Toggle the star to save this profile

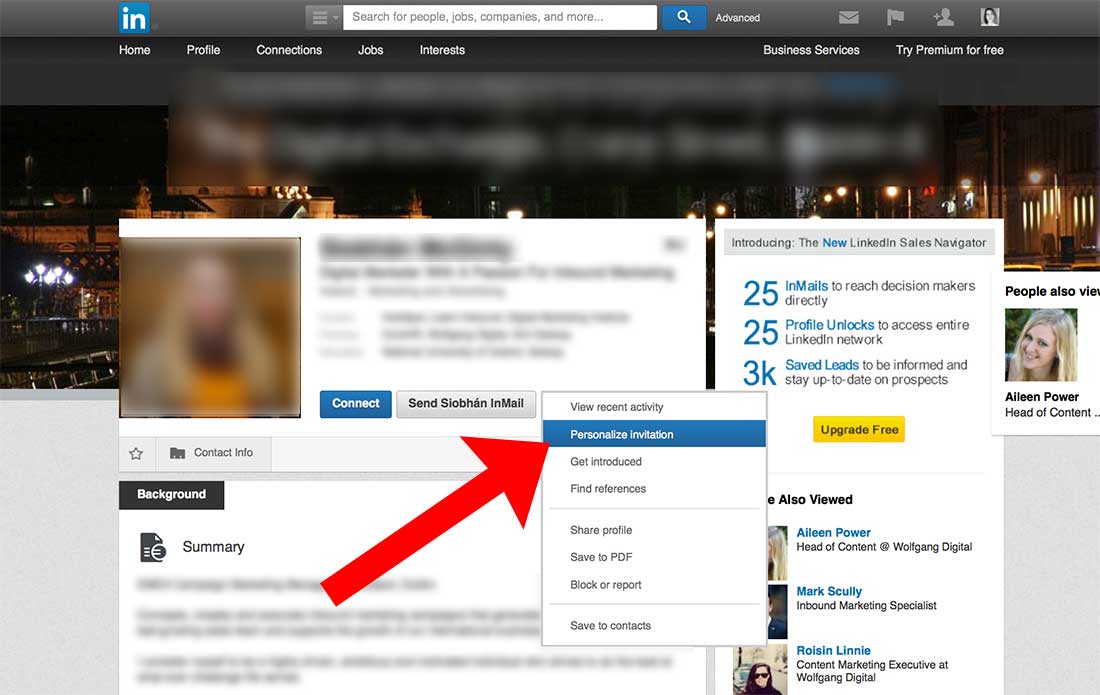click(136, 452)
